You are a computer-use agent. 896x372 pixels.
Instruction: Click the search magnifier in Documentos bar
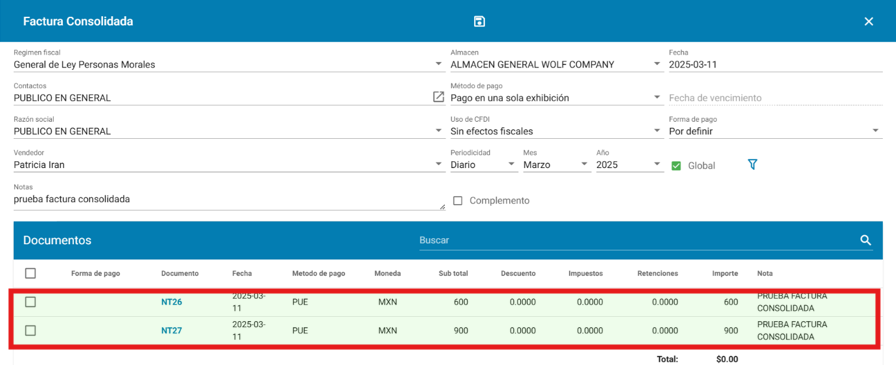866,240
